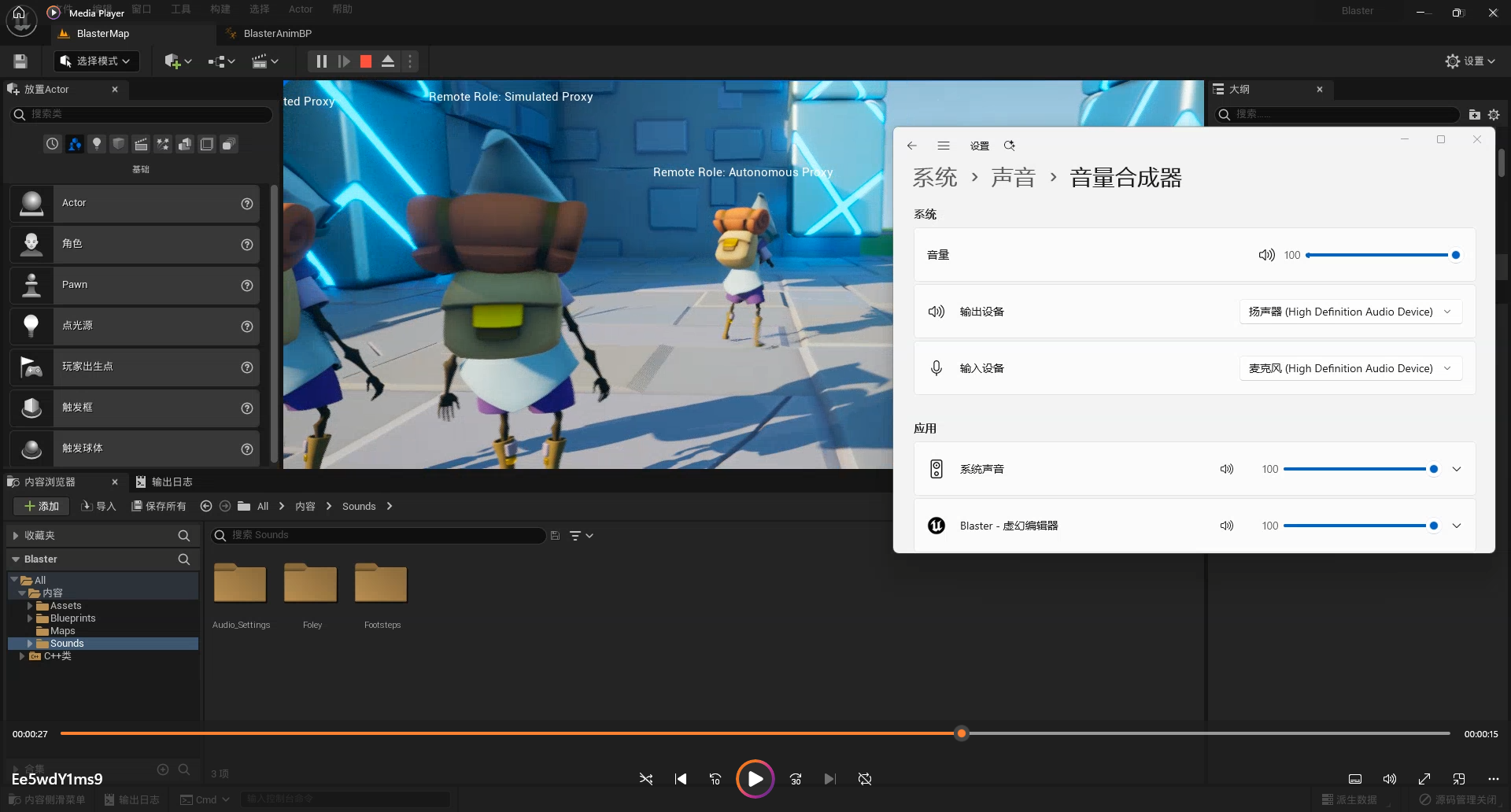Select the Cinematic clapperboard filter
Viewport: 1511px width, 812px height.
click(x=141, y=144)
